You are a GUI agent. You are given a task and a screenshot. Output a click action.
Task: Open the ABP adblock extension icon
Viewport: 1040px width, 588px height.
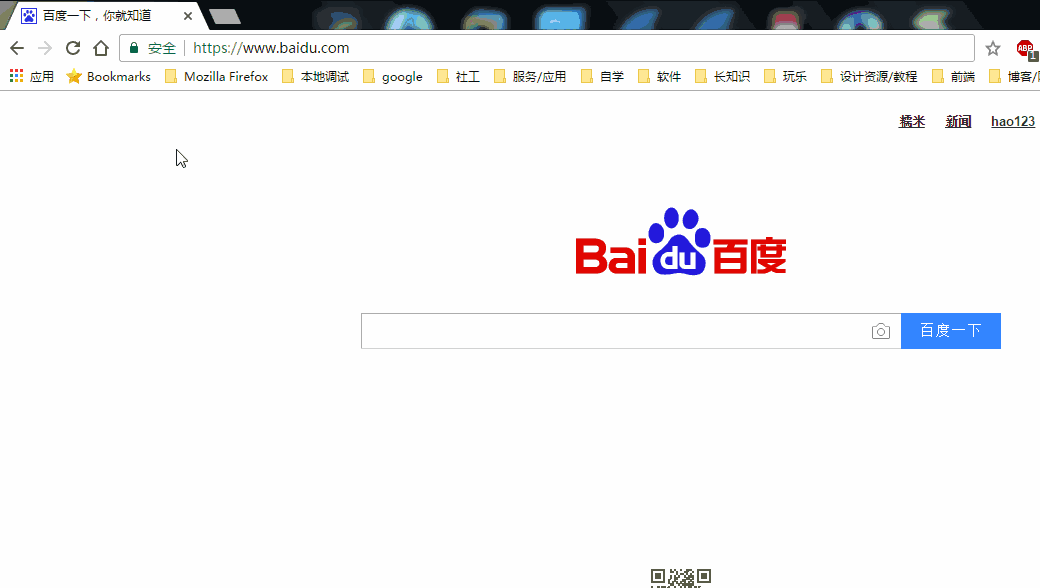coord(1026,48)
